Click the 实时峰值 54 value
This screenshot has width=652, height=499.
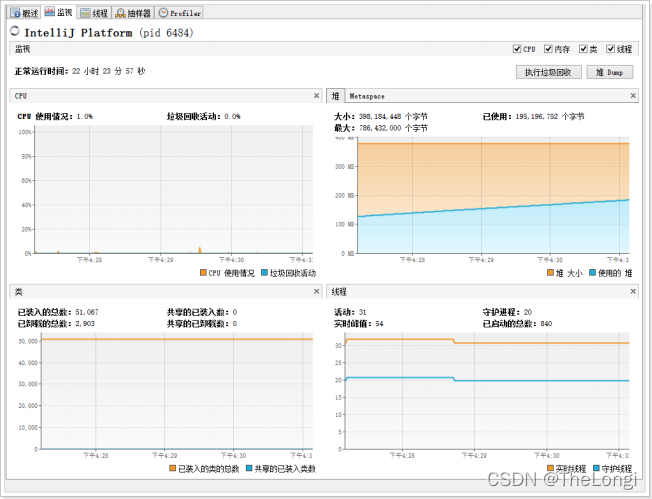point(379,324)
